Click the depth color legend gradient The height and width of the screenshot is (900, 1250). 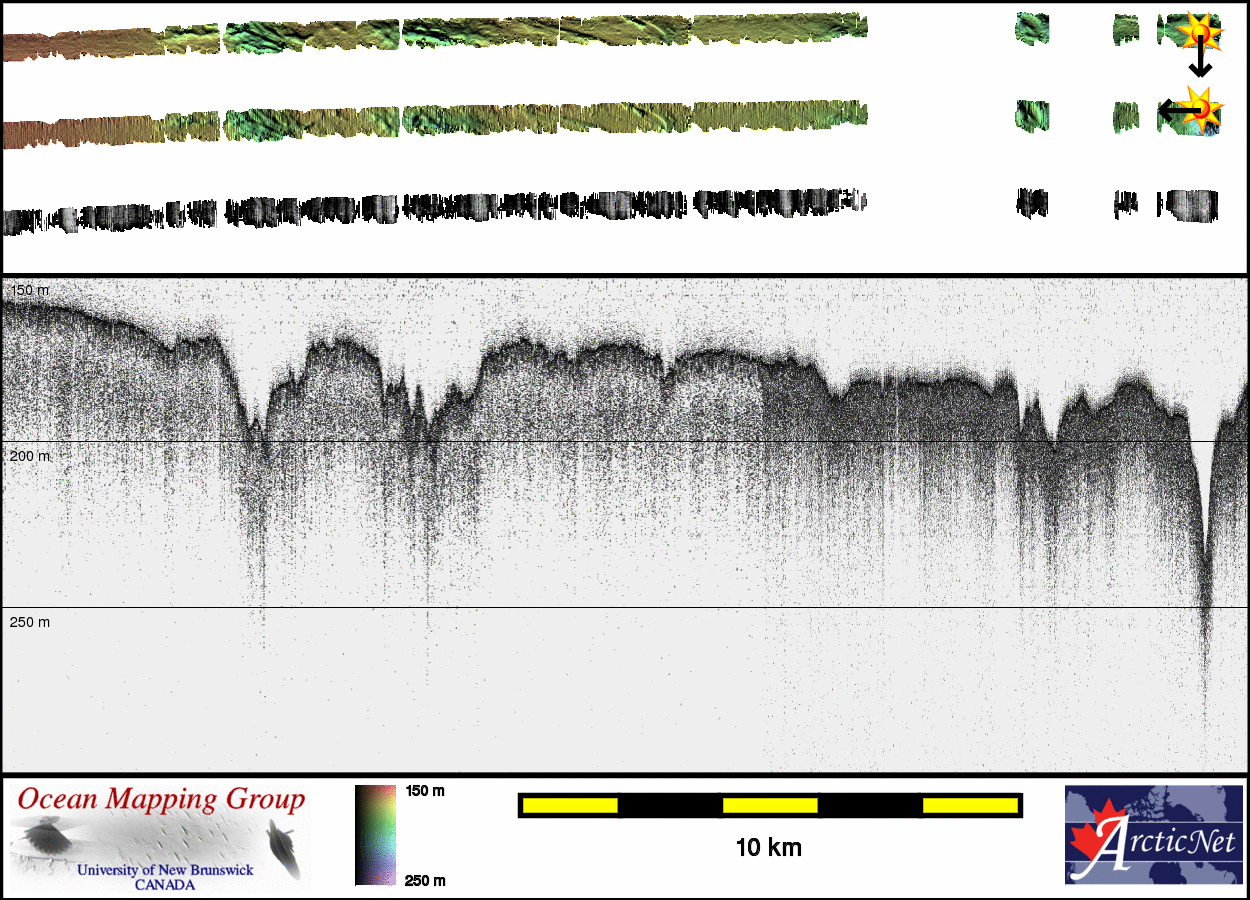tap(375, 835)
